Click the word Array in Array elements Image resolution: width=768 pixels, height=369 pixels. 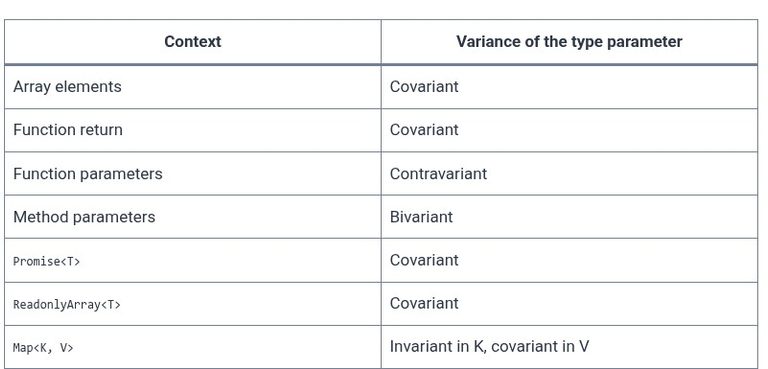(32, 87)
